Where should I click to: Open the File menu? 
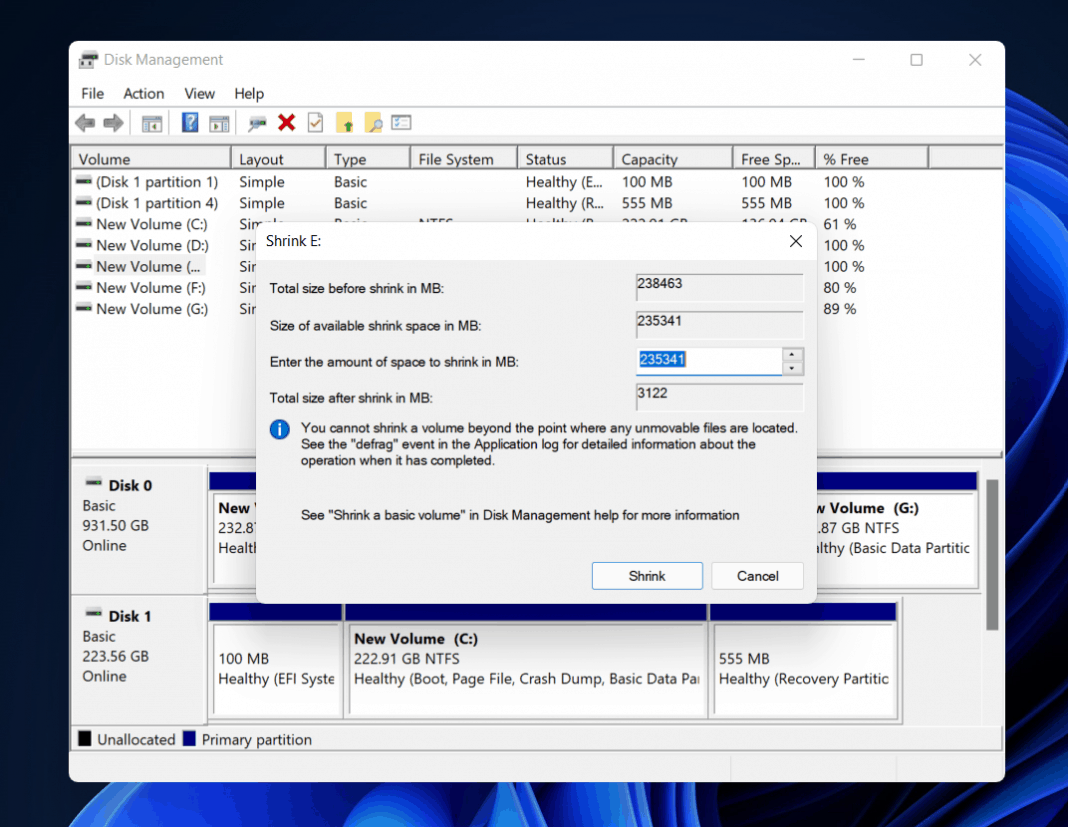click(91, 93)
